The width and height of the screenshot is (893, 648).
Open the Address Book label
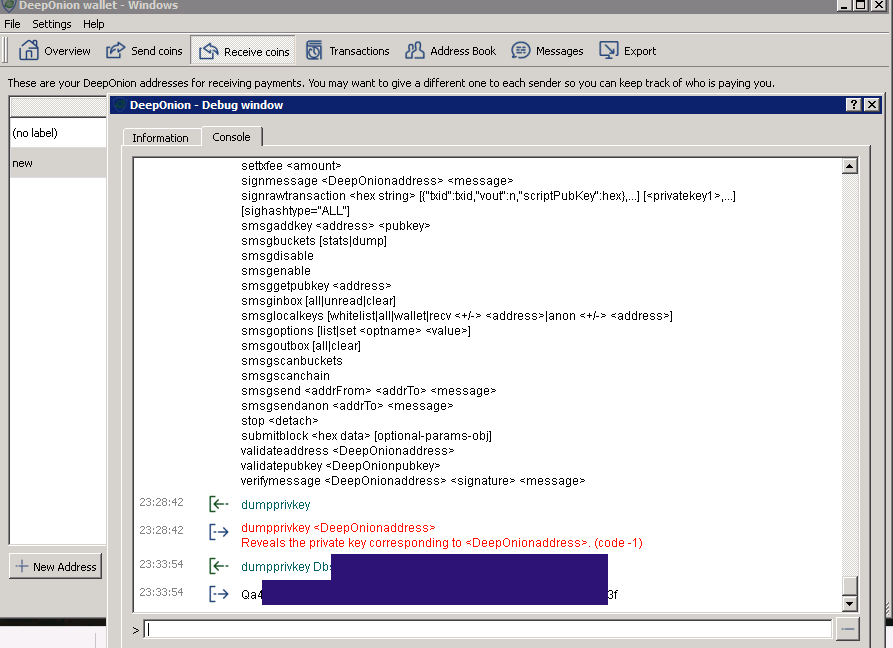463,51
